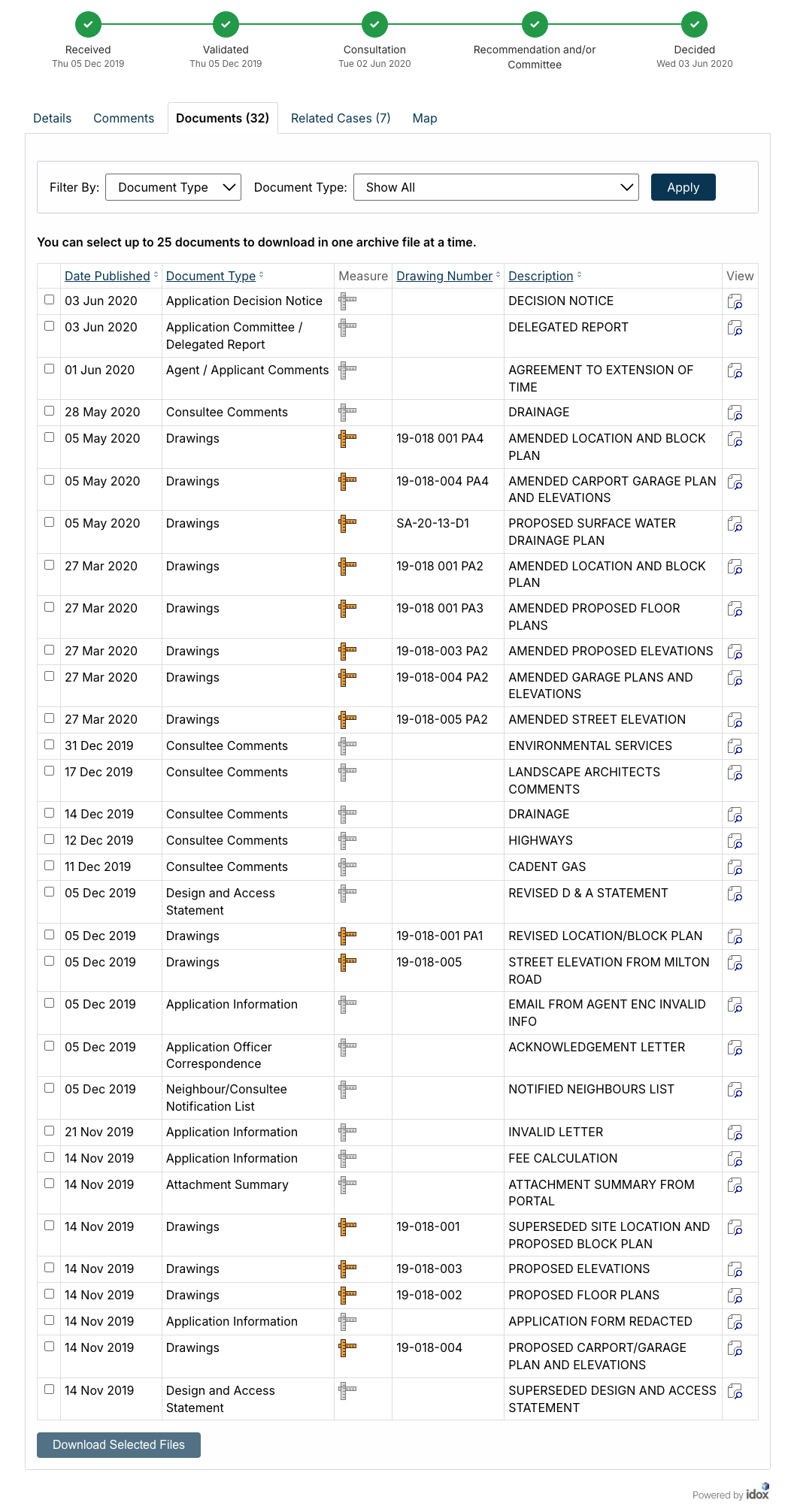View ACKNOWLEDGEMENT LETTER document
This screenshot has height=1512, width=791.
735,1048
